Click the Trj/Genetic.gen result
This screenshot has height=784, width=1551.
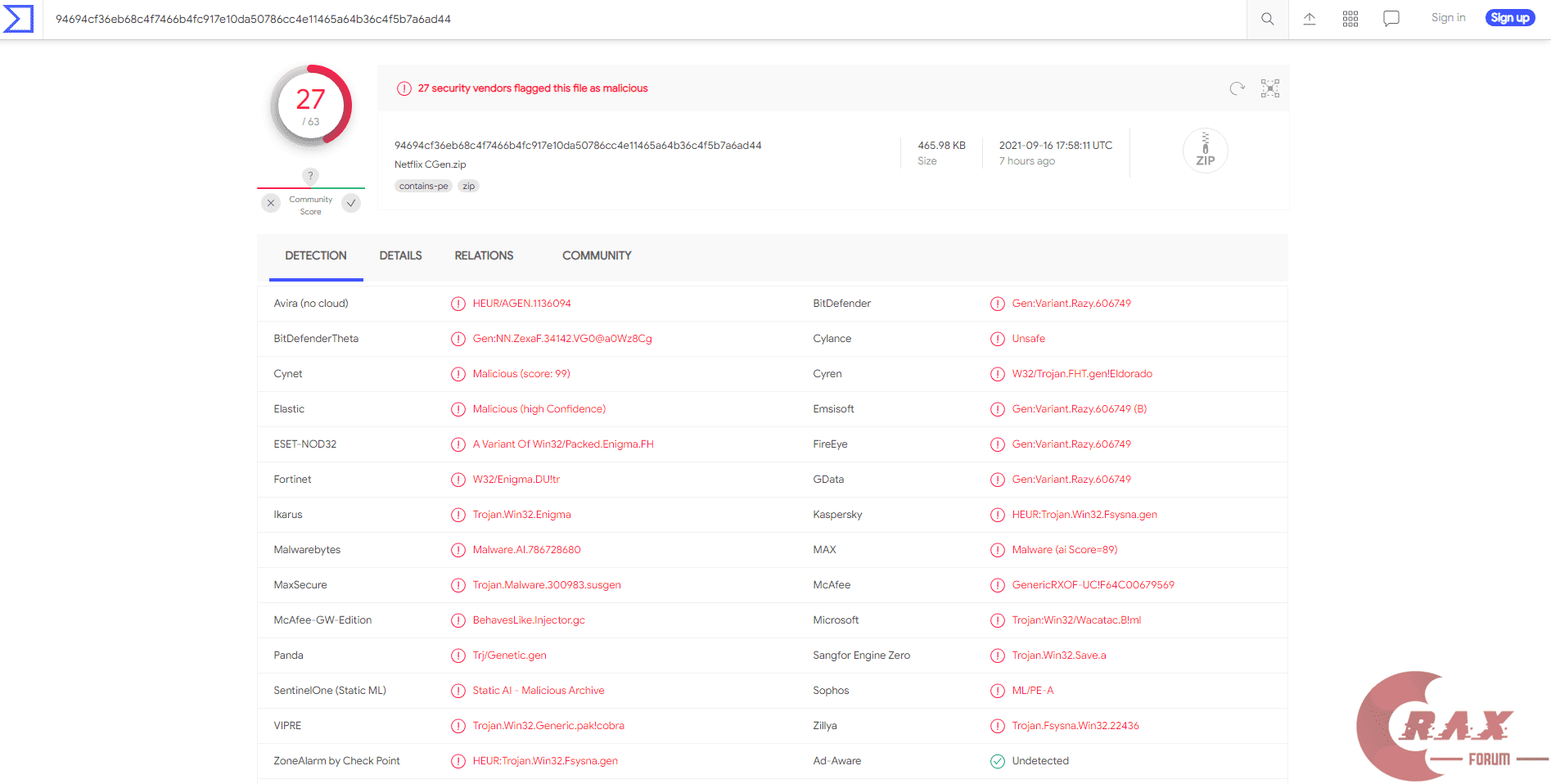(509, 656)
